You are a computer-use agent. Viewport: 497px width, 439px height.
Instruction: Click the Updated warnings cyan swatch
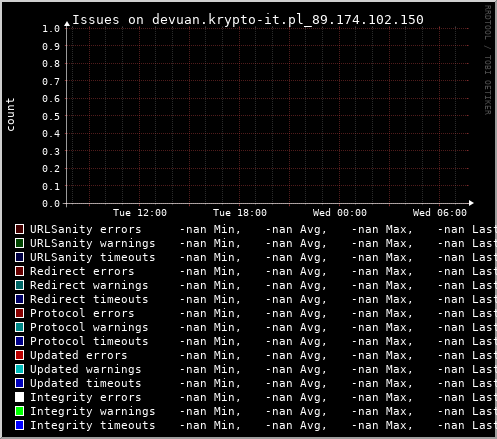coord(19,369)
